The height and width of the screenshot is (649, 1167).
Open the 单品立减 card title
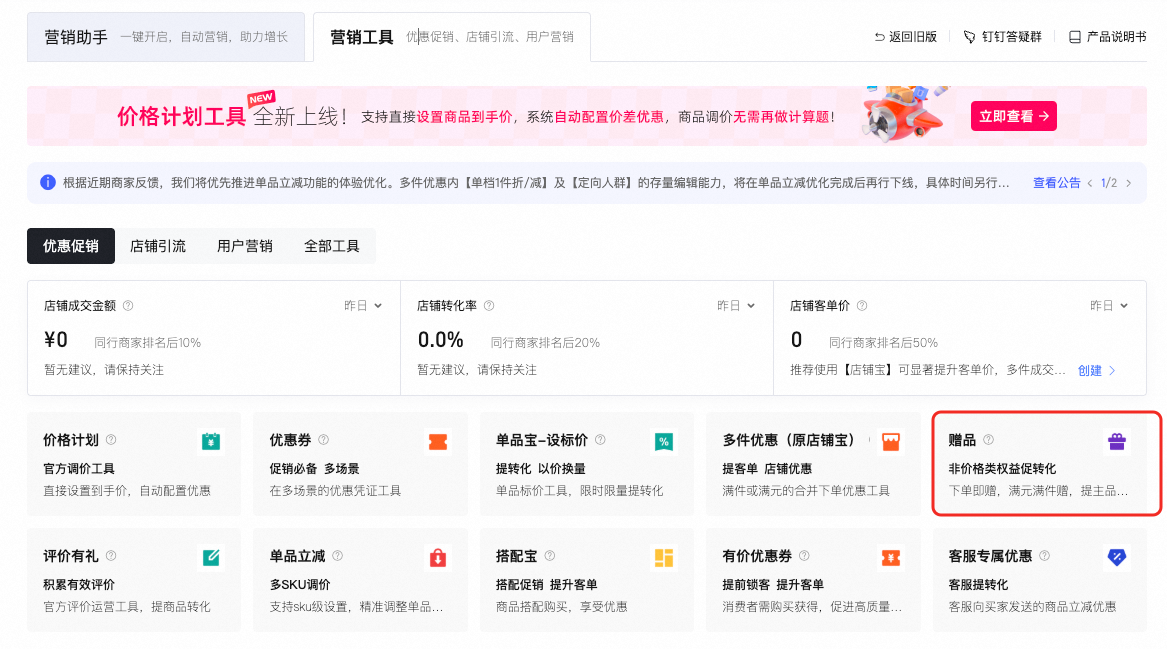click(x=298, y=556)
